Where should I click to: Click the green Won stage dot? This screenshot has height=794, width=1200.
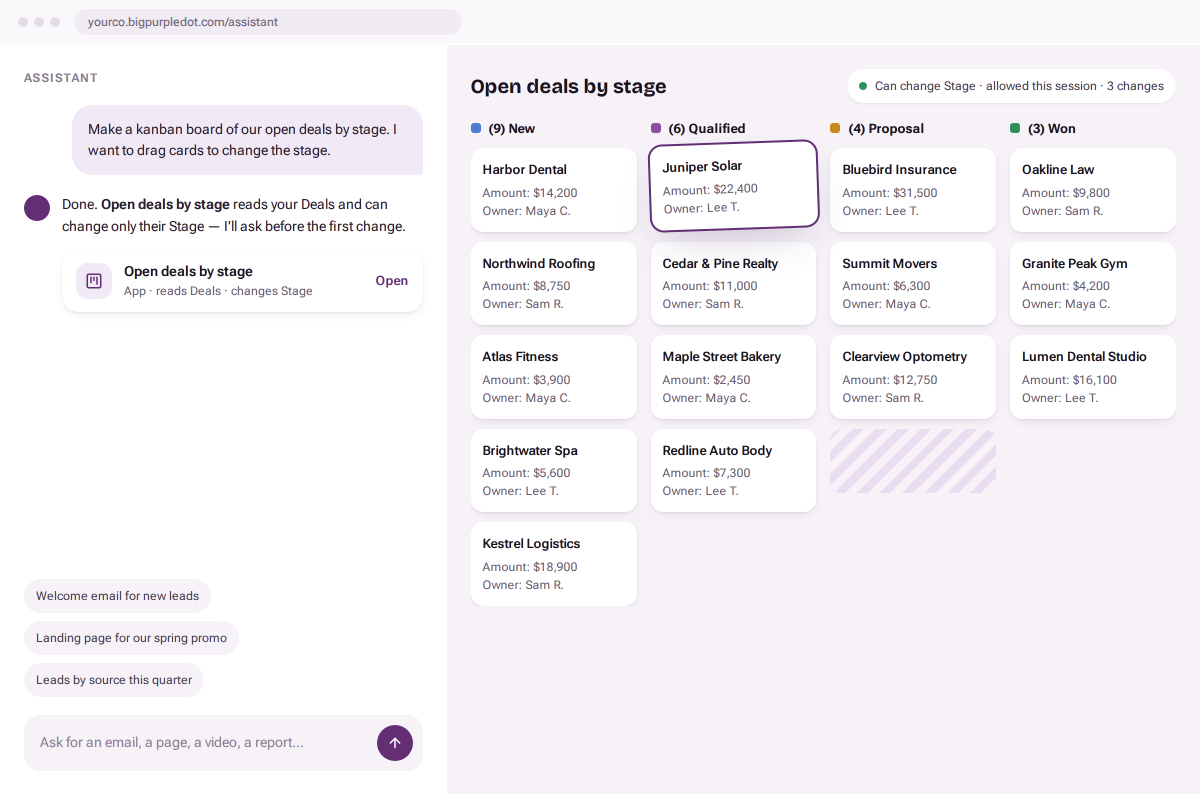pyautogui.click(x=1015, y=128)
